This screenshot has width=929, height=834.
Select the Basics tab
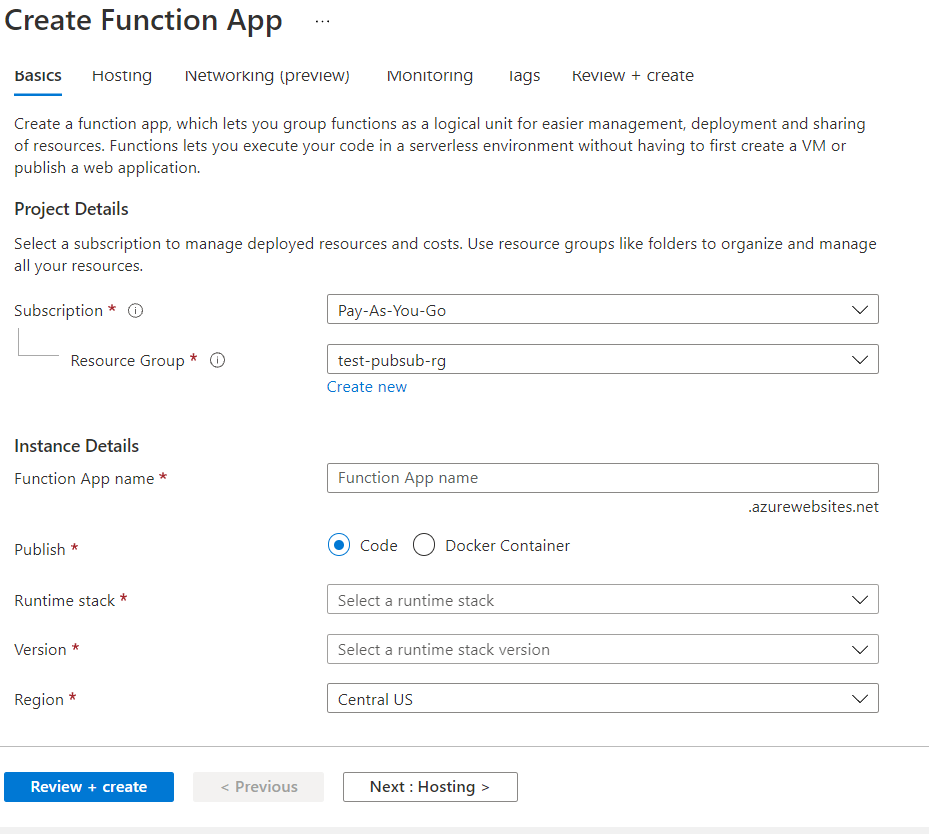click(38, 76)
